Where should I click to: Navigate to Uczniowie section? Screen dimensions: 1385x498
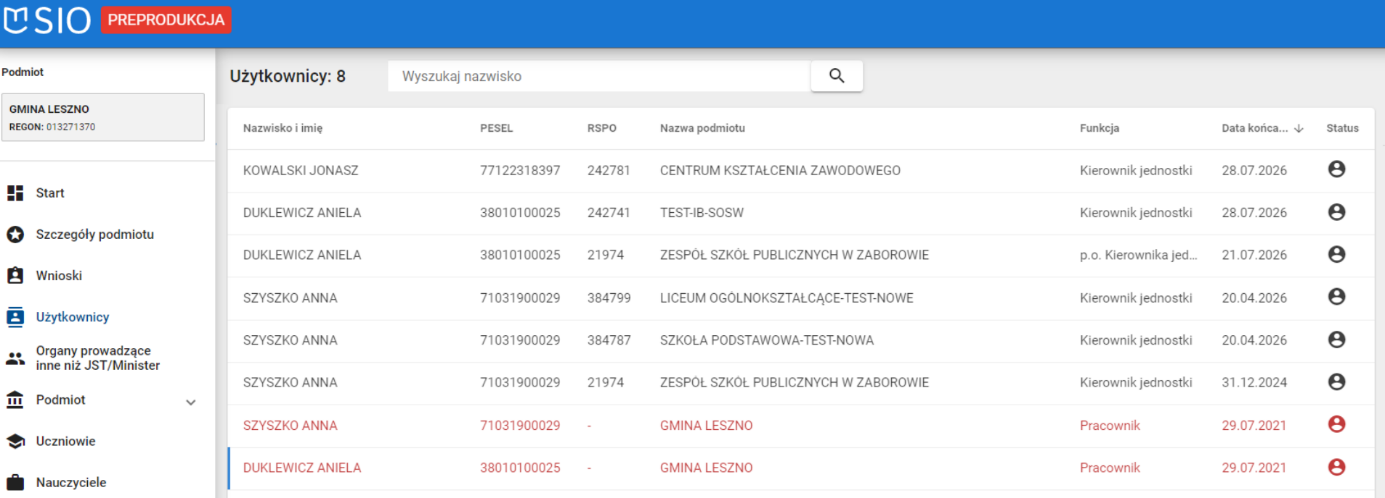point(65,441)
